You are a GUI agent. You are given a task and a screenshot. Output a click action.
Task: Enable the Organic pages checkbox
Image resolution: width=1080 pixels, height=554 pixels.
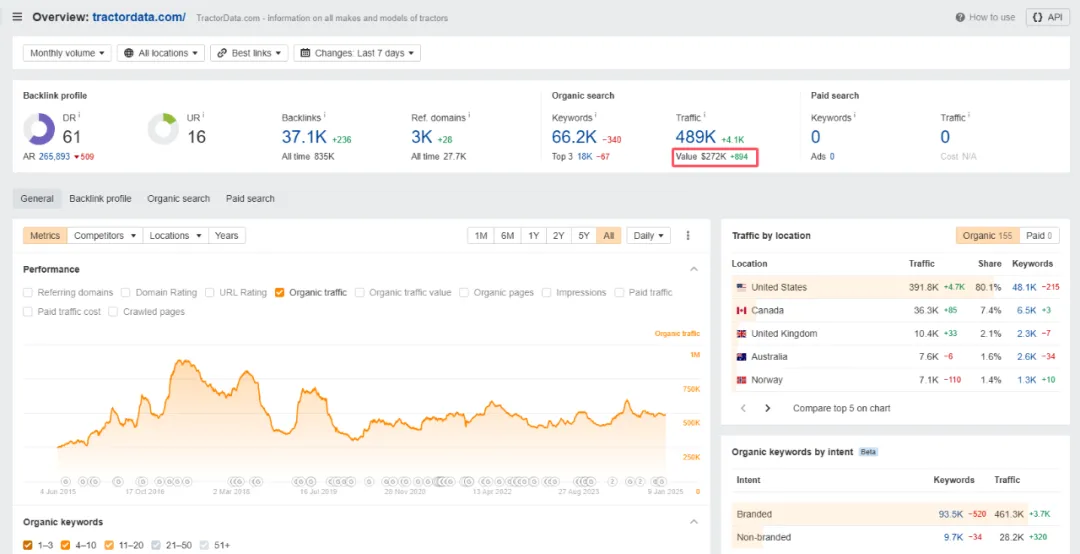click(464, 292)
